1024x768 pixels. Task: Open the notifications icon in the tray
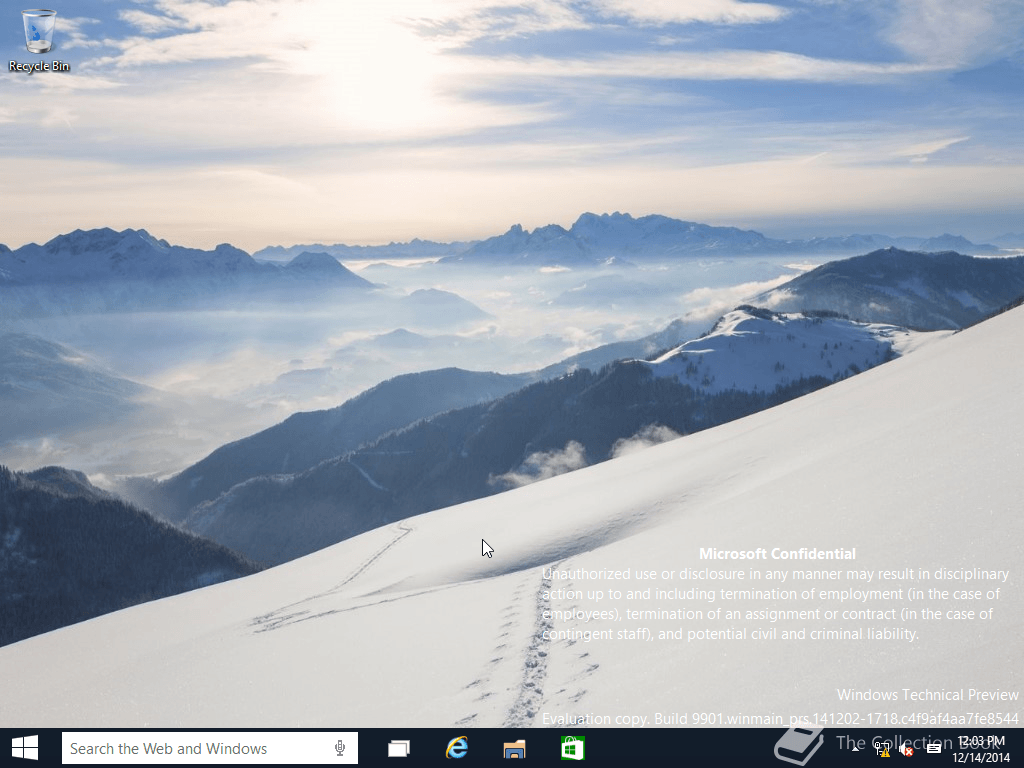tap(933, 748)
